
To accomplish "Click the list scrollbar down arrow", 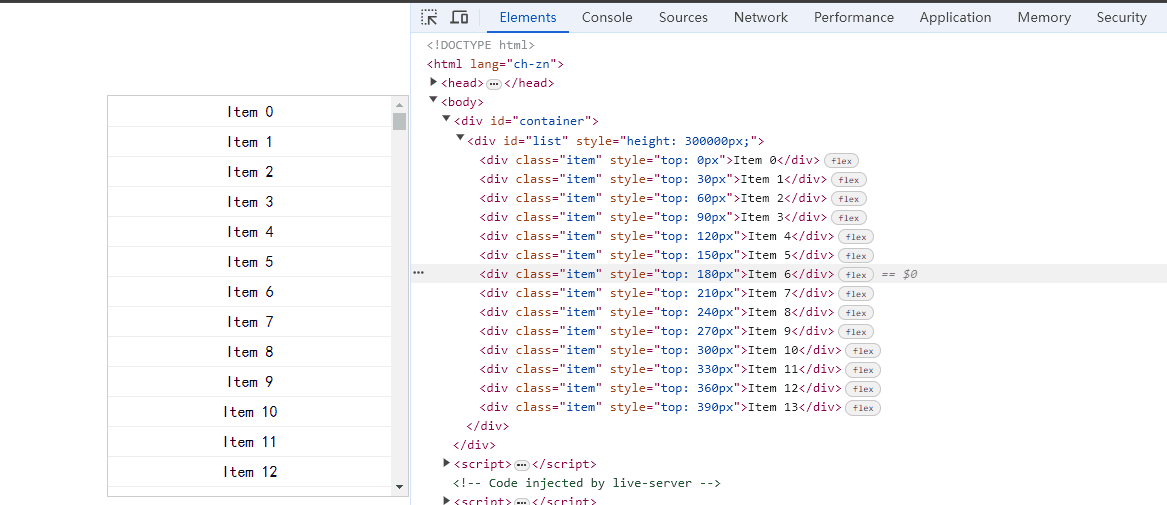I will [400, 487].
